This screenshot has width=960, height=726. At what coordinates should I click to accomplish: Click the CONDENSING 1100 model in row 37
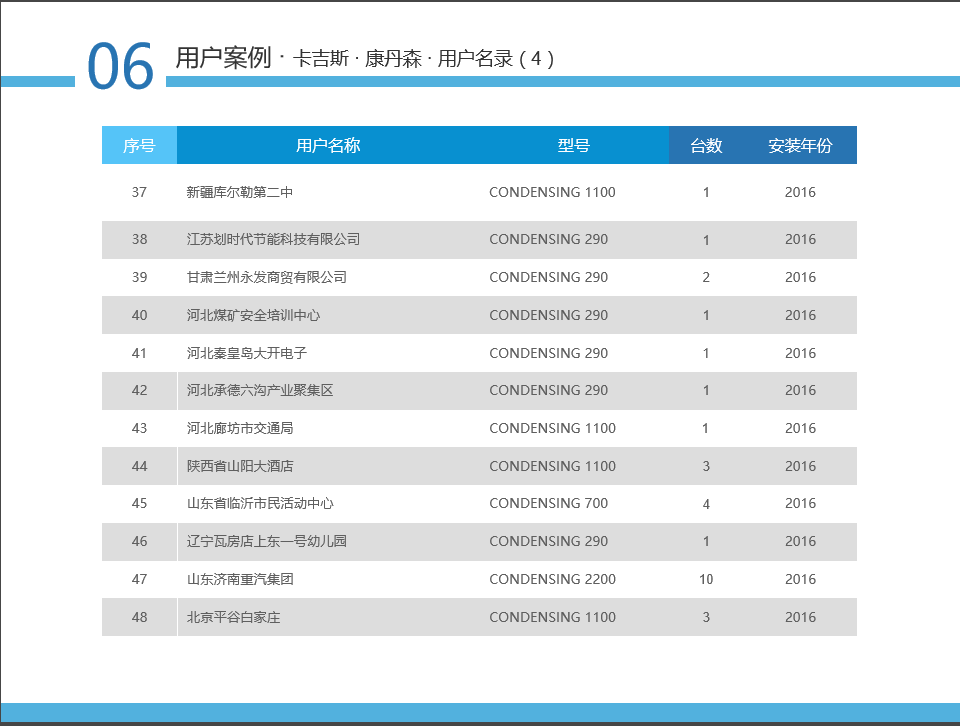[552, 192]
